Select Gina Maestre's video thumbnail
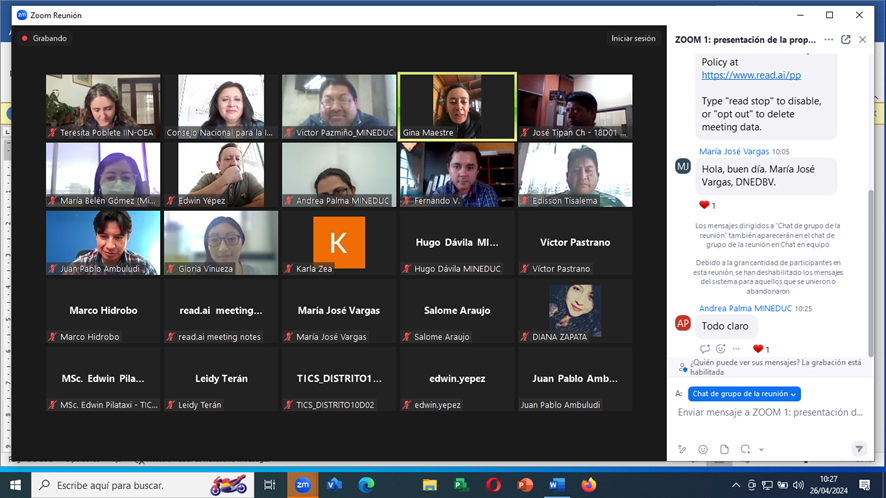This screenshot has width=886, height=498. pos(456,107)
